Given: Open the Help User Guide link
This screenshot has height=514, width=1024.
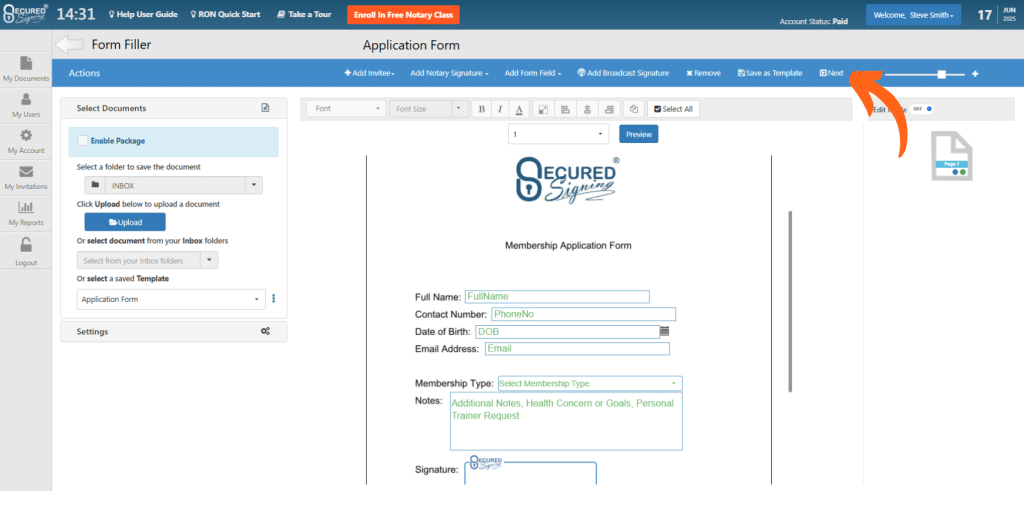Looking at the screenshot, I should tap(143, 14).
